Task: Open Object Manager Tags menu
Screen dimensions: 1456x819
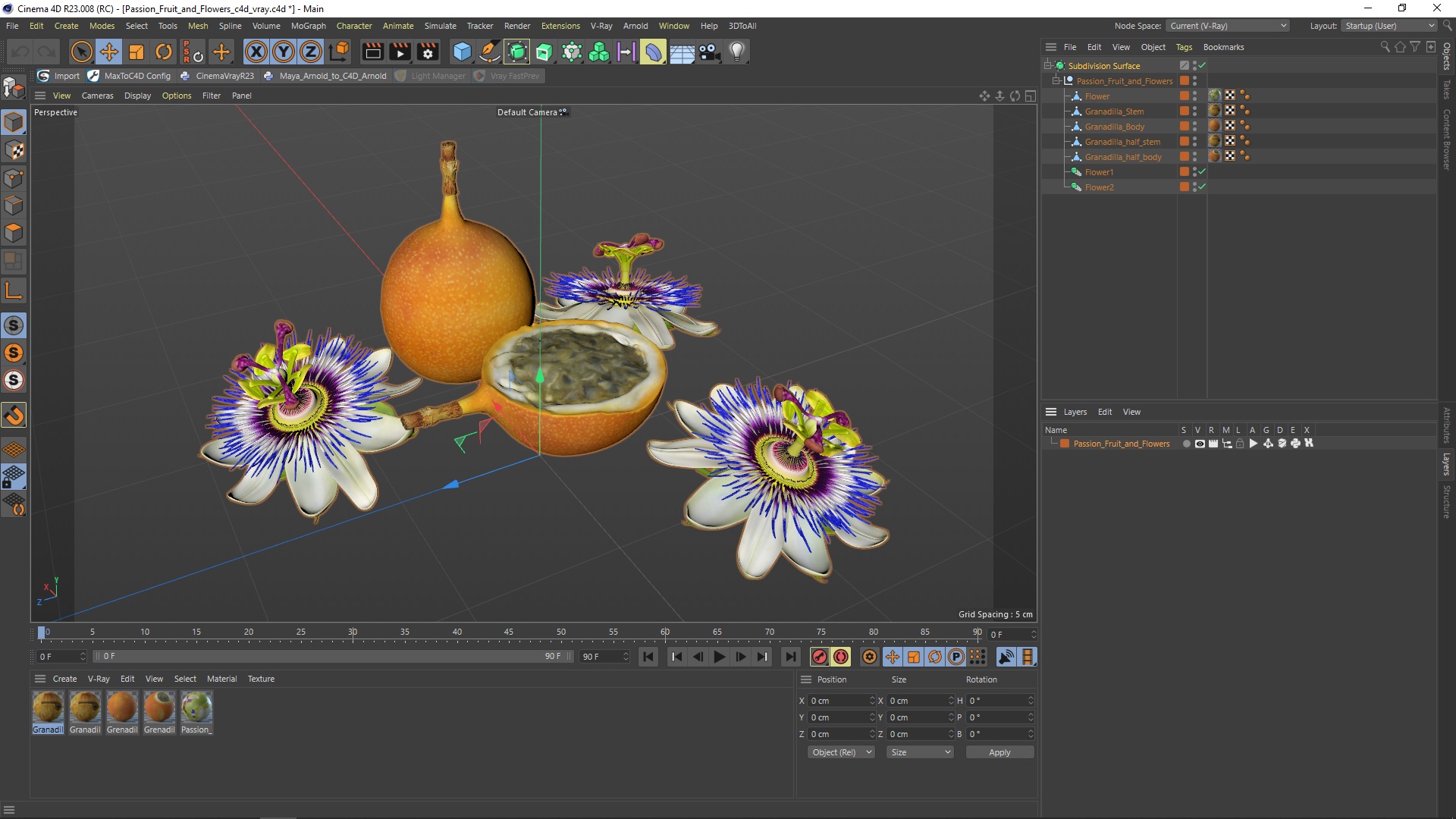Action: [1184, 47]
